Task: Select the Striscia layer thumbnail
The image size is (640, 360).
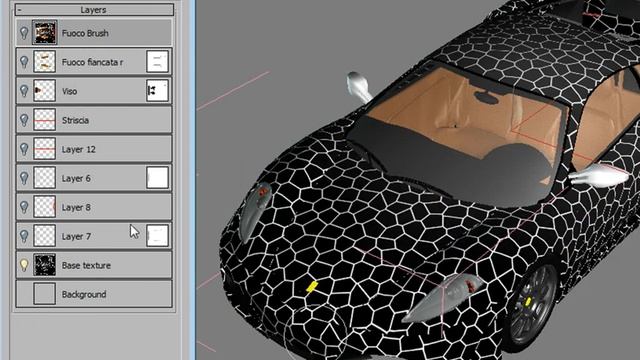Action: (44, 120)
